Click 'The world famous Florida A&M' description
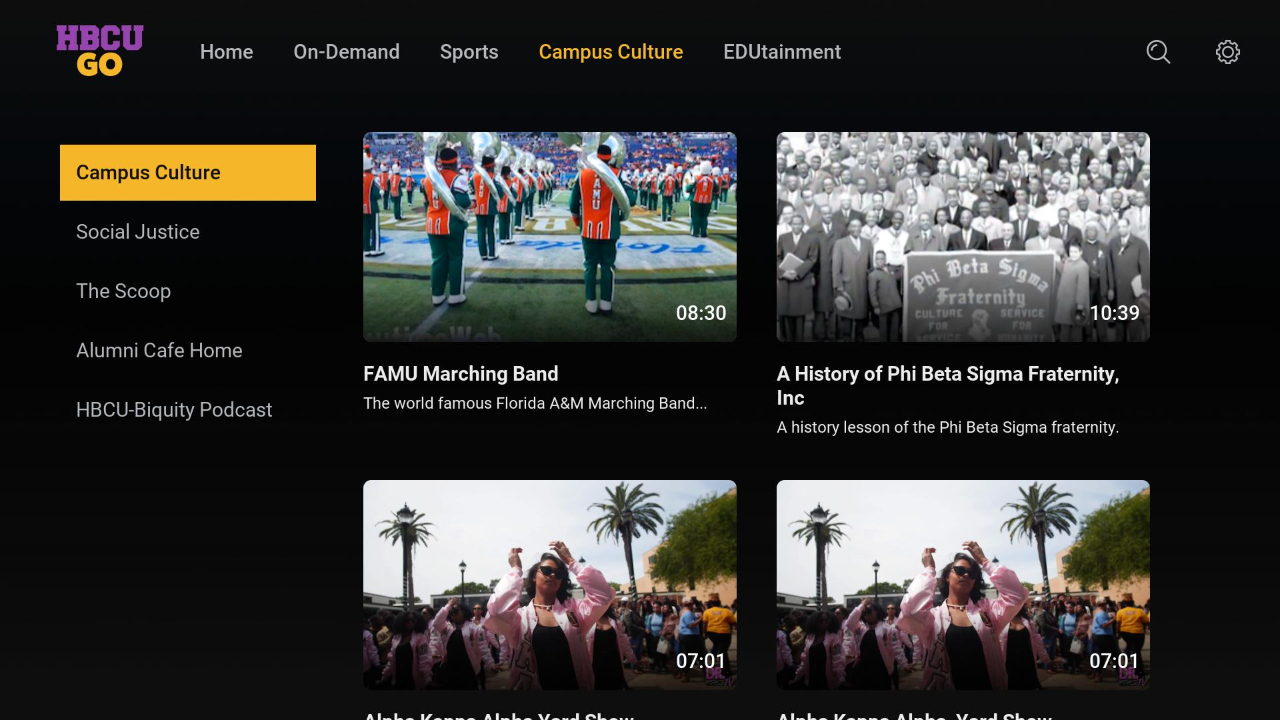This screenshot has height=720, width=1280. point(535,404)
